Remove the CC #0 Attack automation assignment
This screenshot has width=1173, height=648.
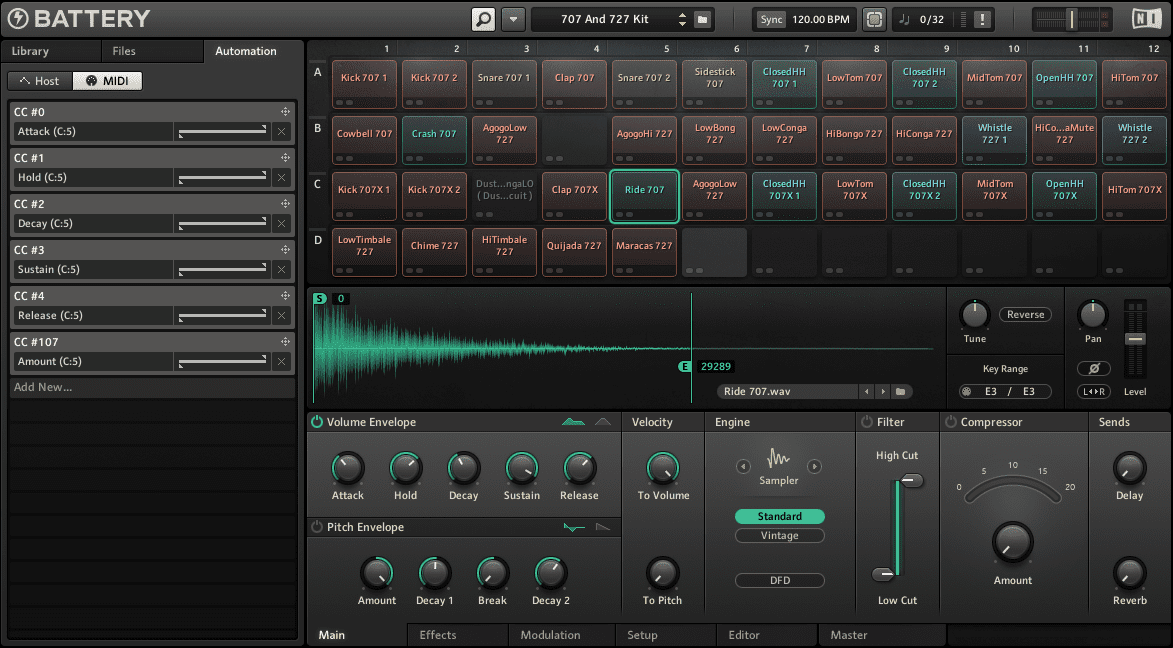[281, 132]
